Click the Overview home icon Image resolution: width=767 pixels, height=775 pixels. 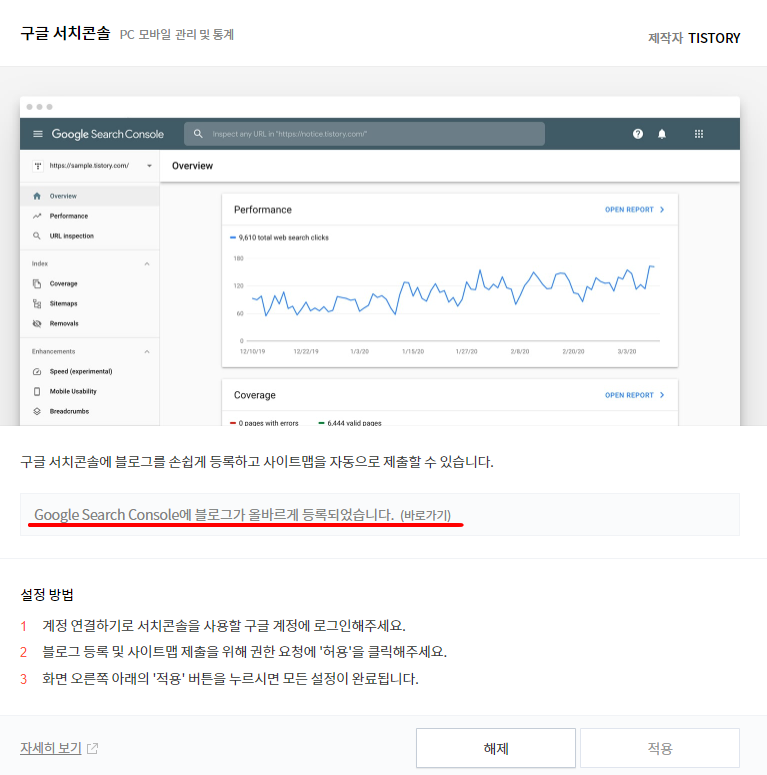(37, 196)
